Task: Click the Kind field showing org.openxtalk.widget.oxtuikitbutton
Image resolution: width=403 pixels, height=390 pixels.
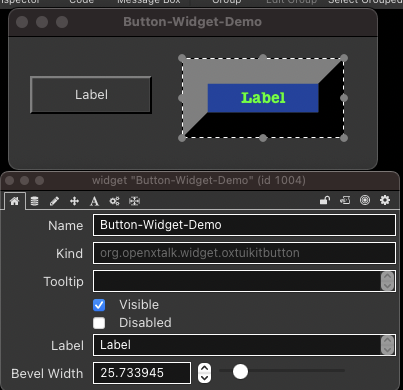Action: tap(244, 253)
